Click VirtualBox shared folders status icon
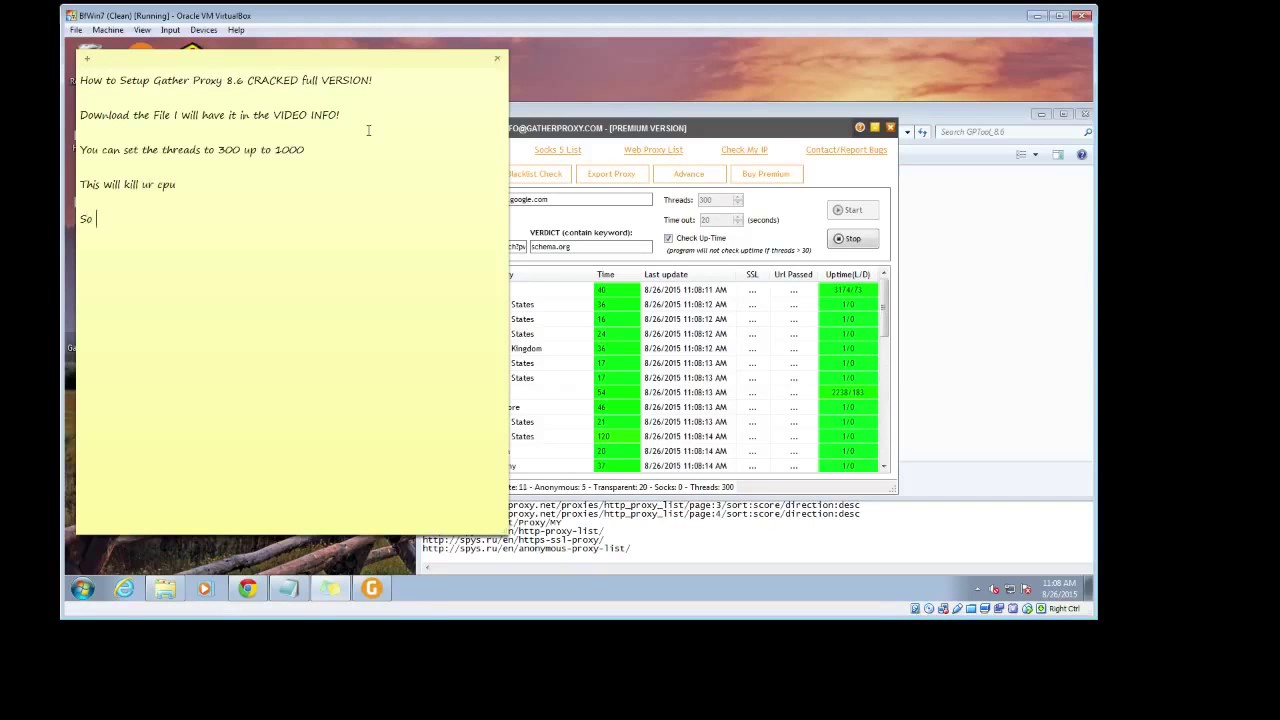 [x=971, y=608]
